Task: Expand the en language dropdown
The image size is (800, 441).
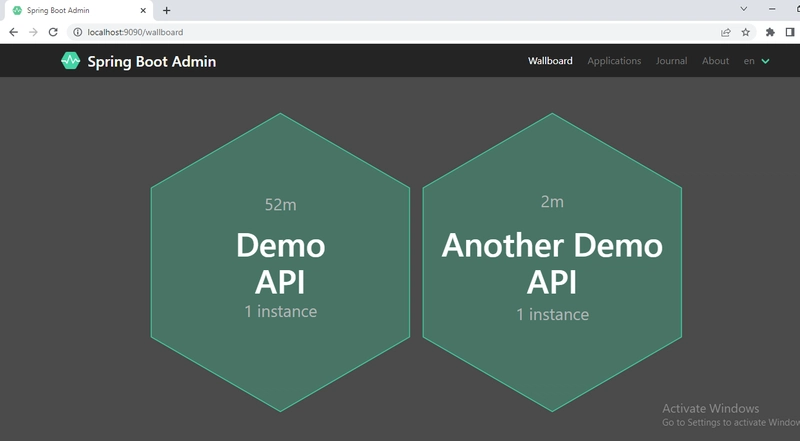Action: pyautogui.click(x=757, y=61)
